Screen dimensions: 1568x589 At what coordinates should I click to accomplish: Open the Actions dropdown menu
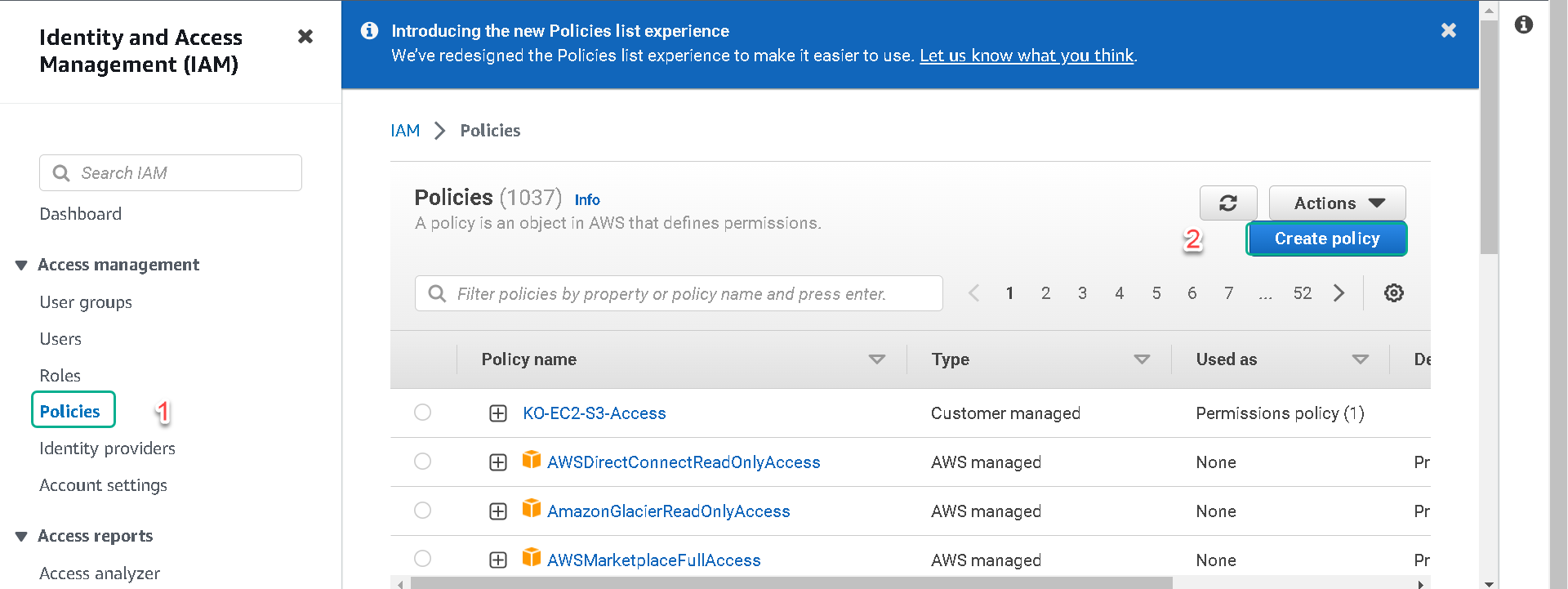(1337, 203)
